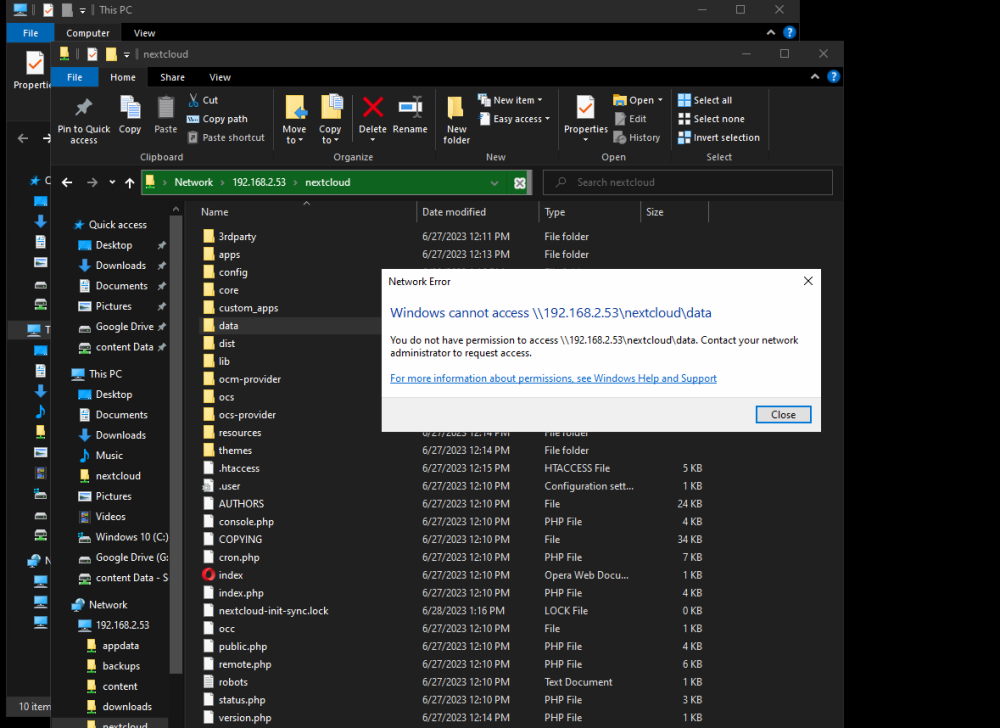Click 192.168.2.53 in the address breadcrumb

pos(259,182)
